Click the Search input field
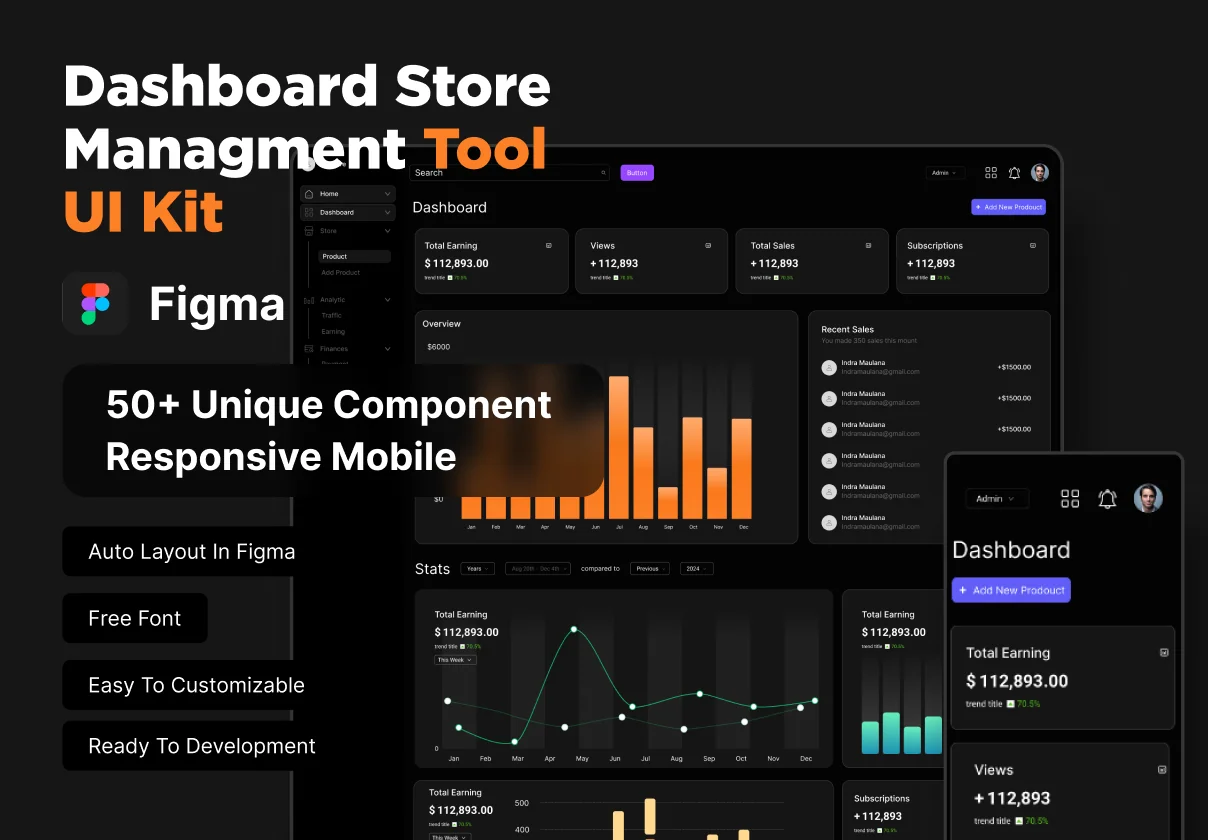This screenshot has width=1208, height=840. click(x=510, y=173)
